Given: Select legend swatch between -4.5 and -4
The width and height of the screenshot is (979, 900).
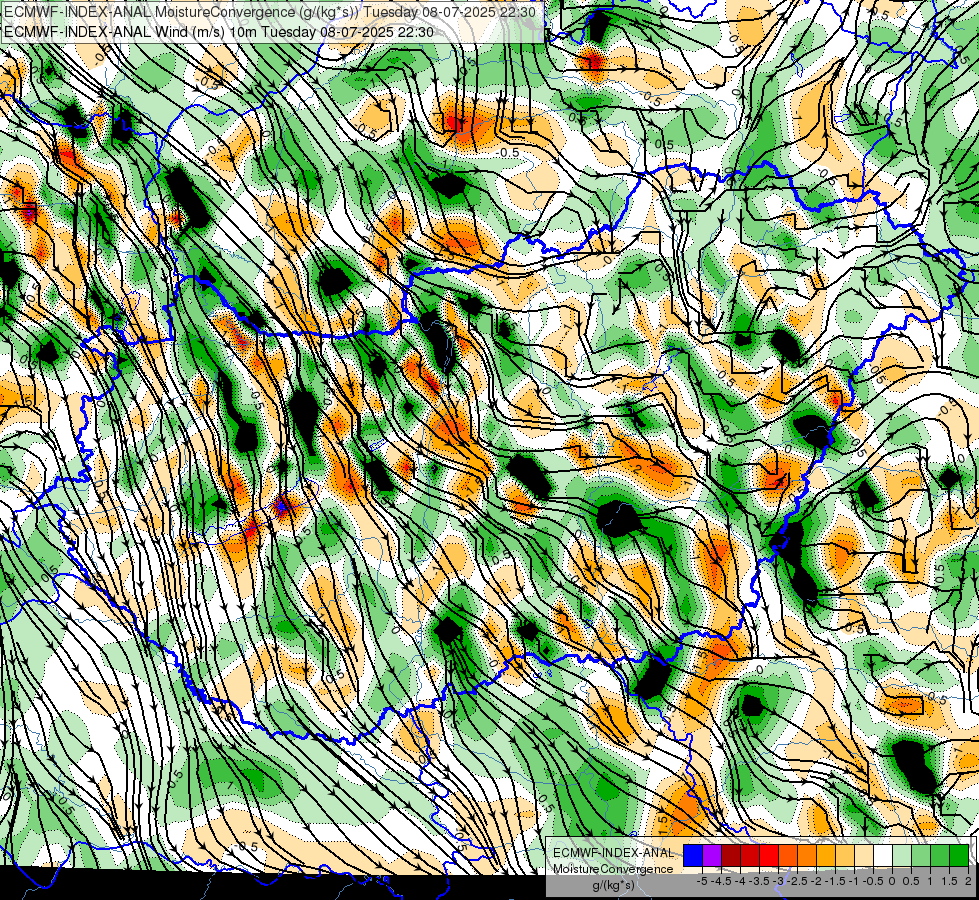Looking at the screenshot, I should 731,856.
